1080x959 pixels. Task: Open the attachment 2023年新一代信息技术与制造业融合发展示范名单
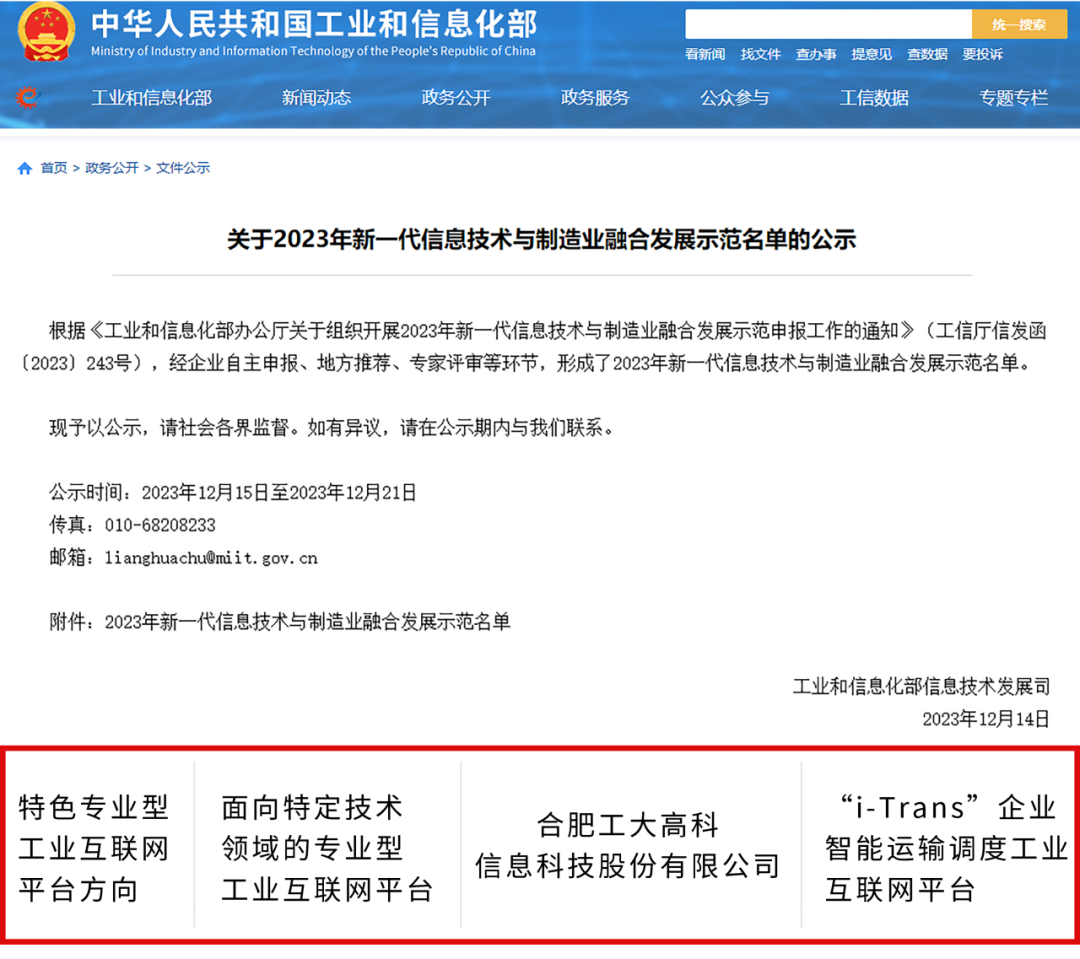point(307,622)
